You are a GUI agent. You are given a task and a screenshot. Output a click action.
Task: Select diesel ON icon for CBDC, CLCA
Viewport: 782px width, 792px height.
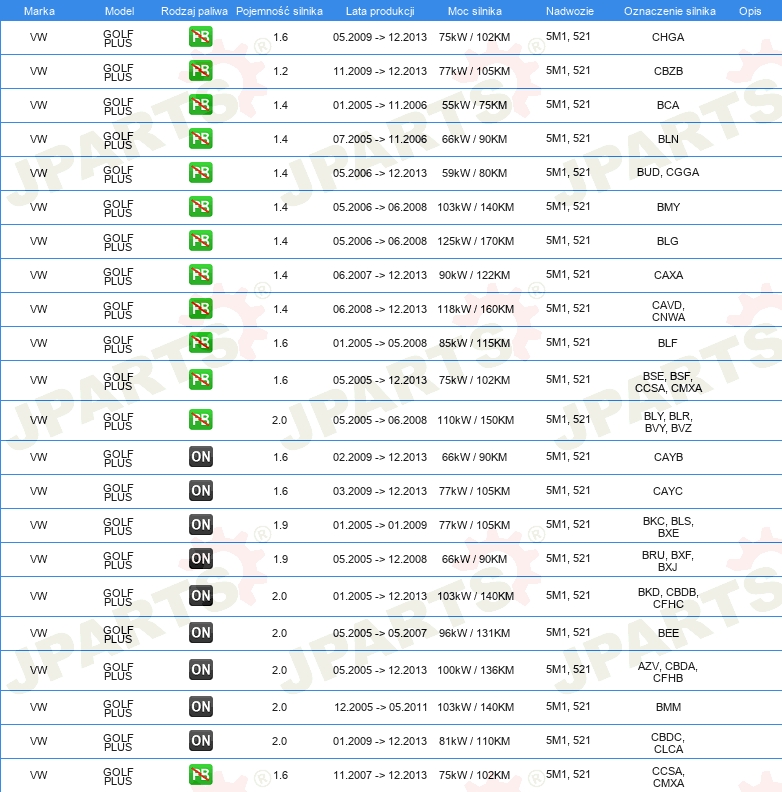(x=201, y=740)
